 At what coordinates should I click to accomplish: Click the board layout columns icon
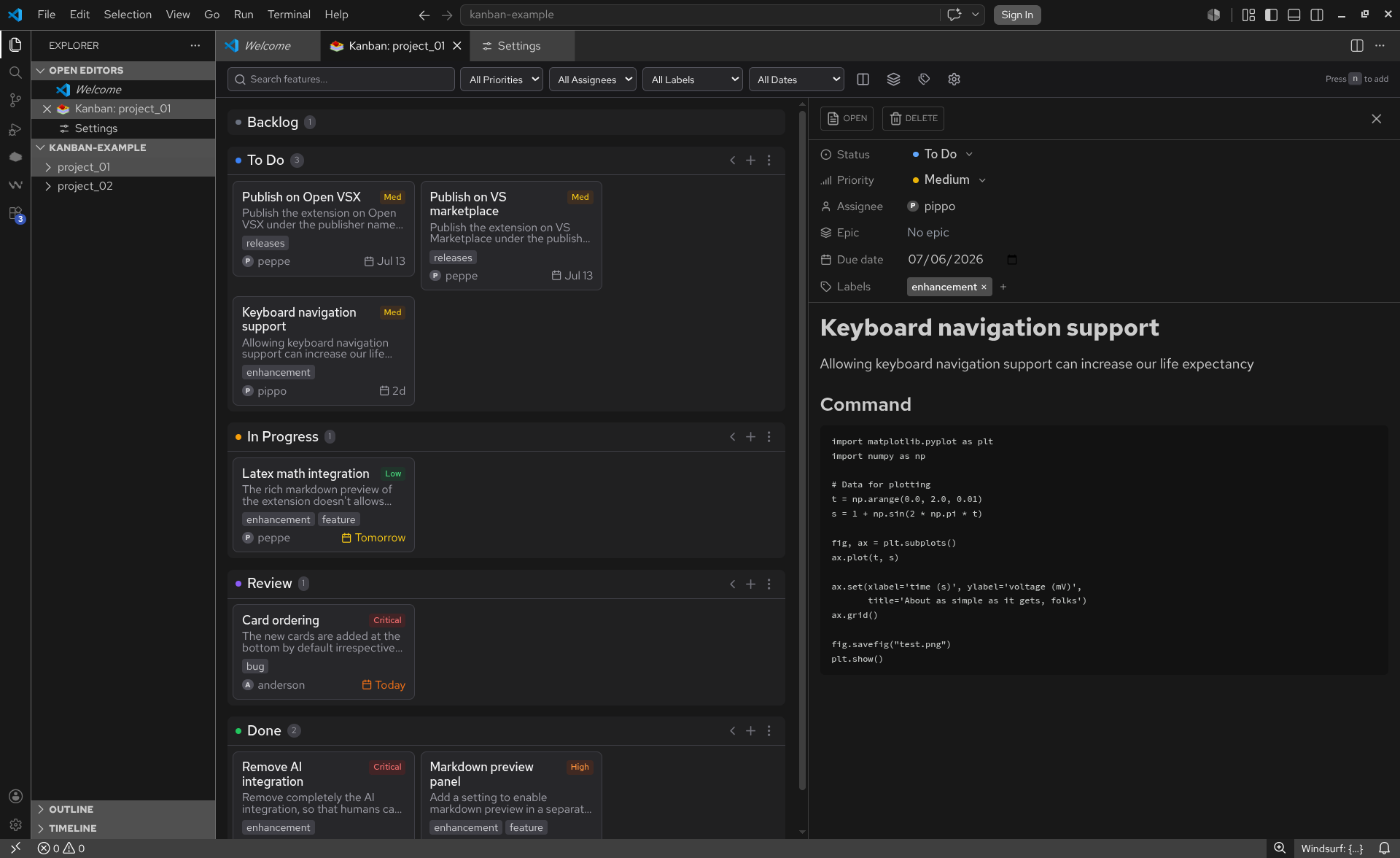(x=863, y=80)
